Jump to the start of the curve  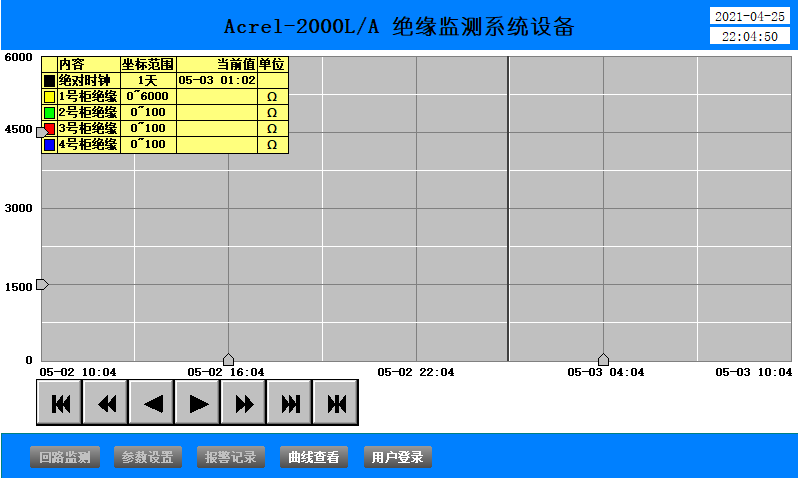[60, 403]
